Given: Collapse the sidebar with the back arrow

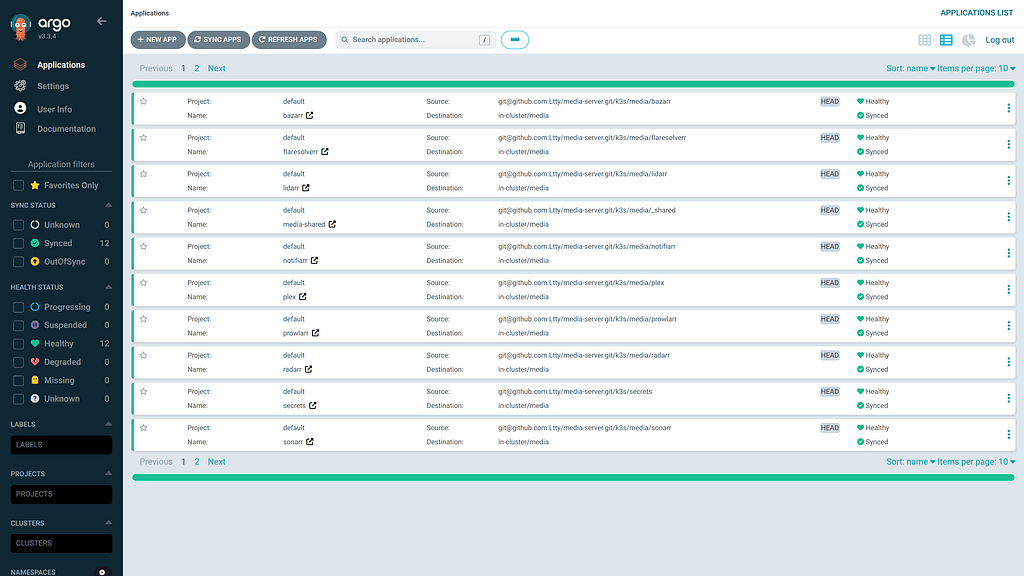Looking at the screenshot, I should pos(101,21).
